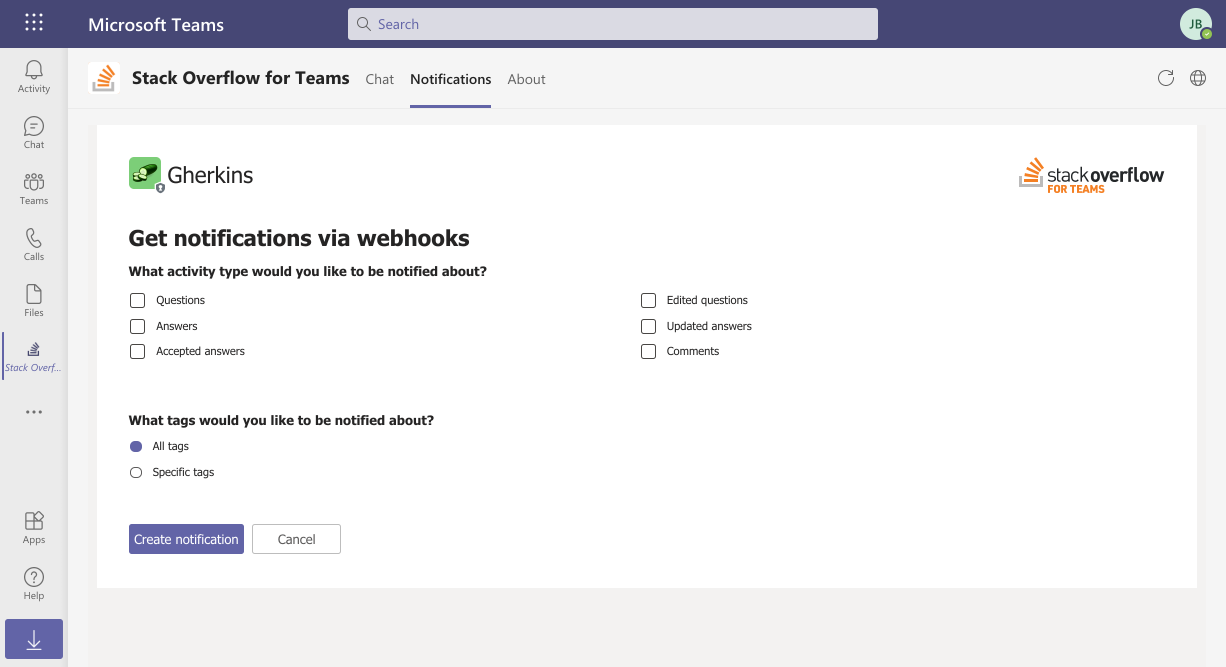The height and width of the screenshot is (667, 1226).
Task: Open the Activity feed bell icon
Action: click(34, 76)
